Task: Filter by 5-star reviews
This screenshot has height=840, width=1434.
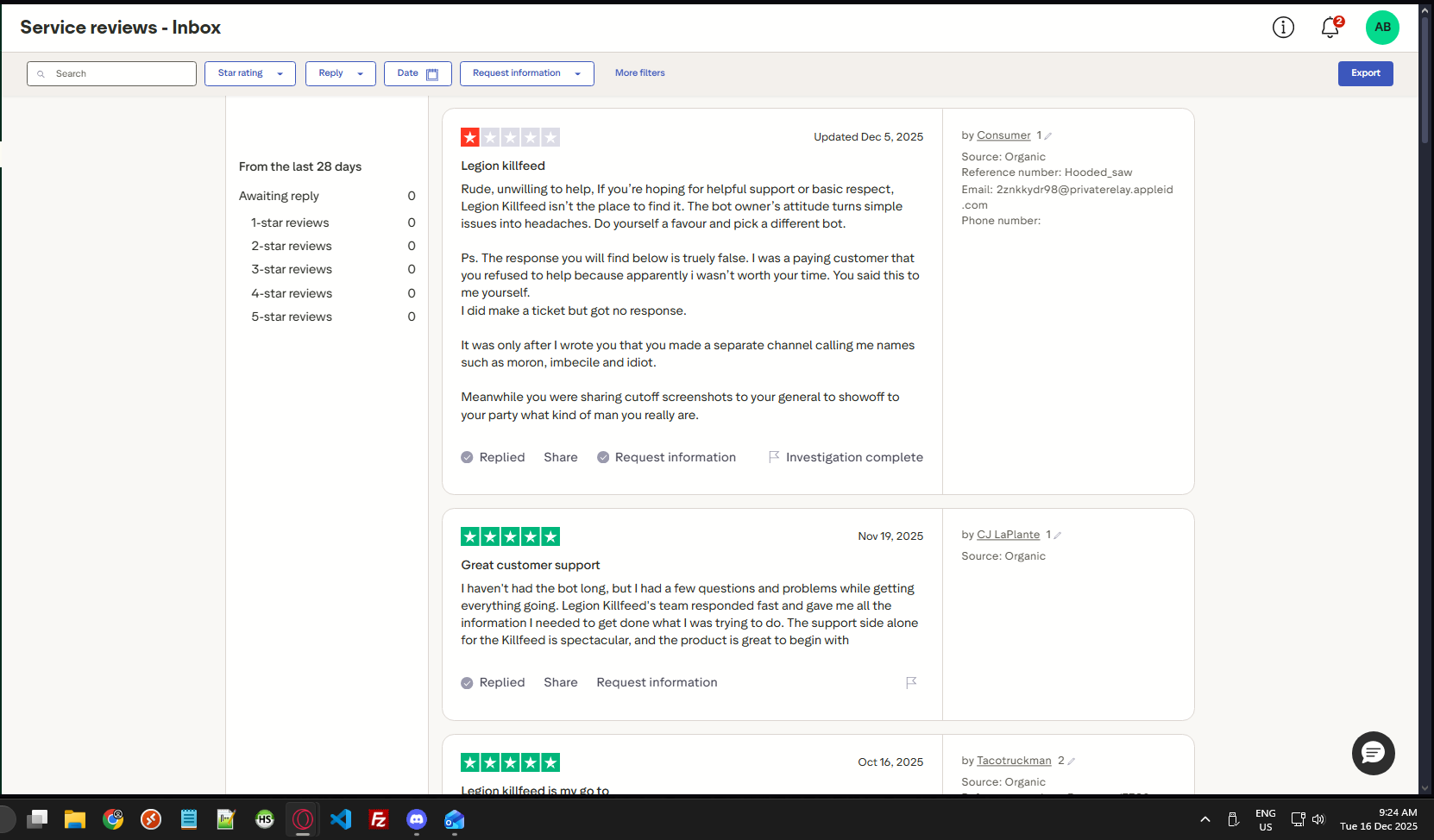Action: 333,317
